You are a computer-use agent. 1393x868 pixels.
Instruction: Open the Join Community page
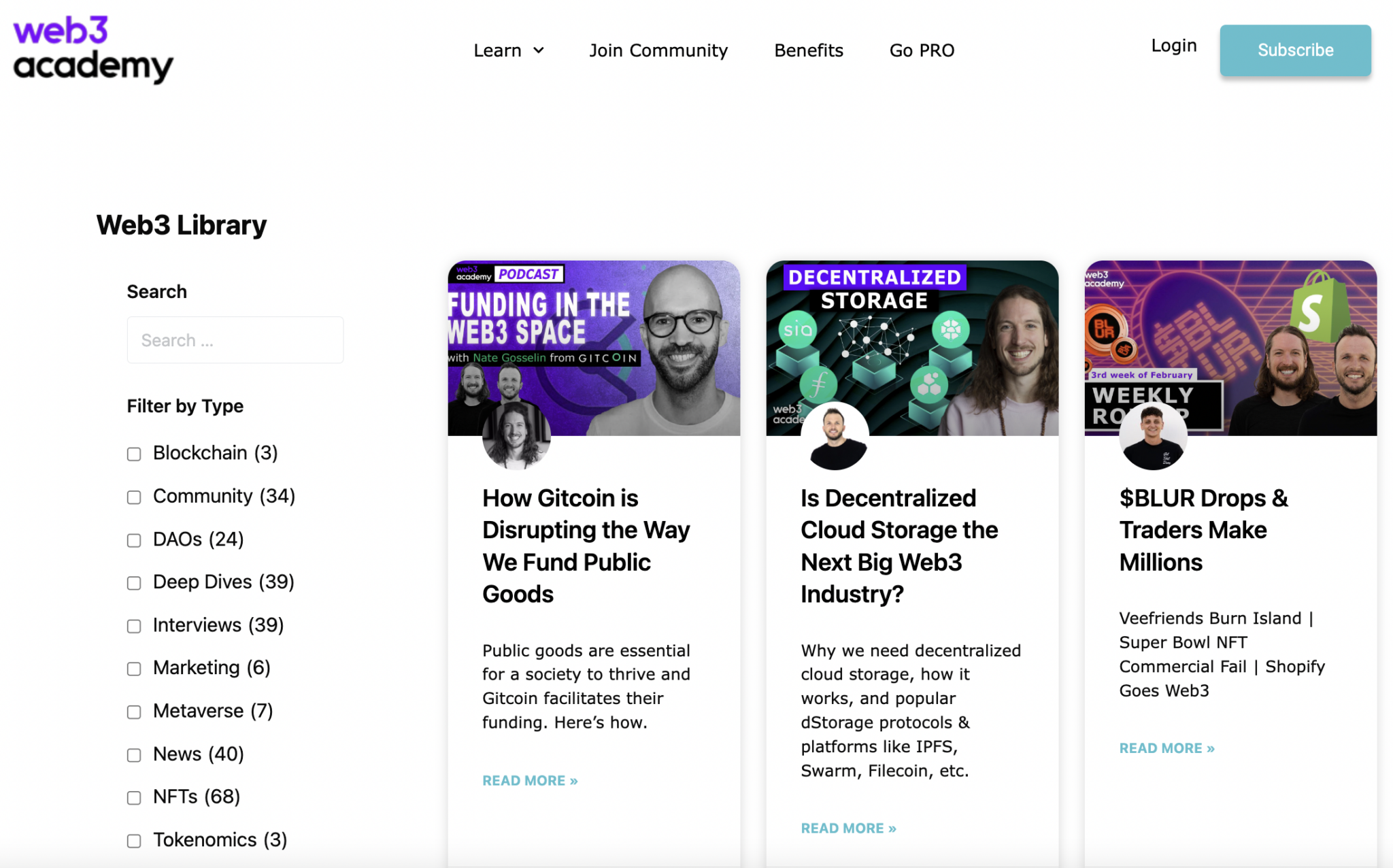658,50
